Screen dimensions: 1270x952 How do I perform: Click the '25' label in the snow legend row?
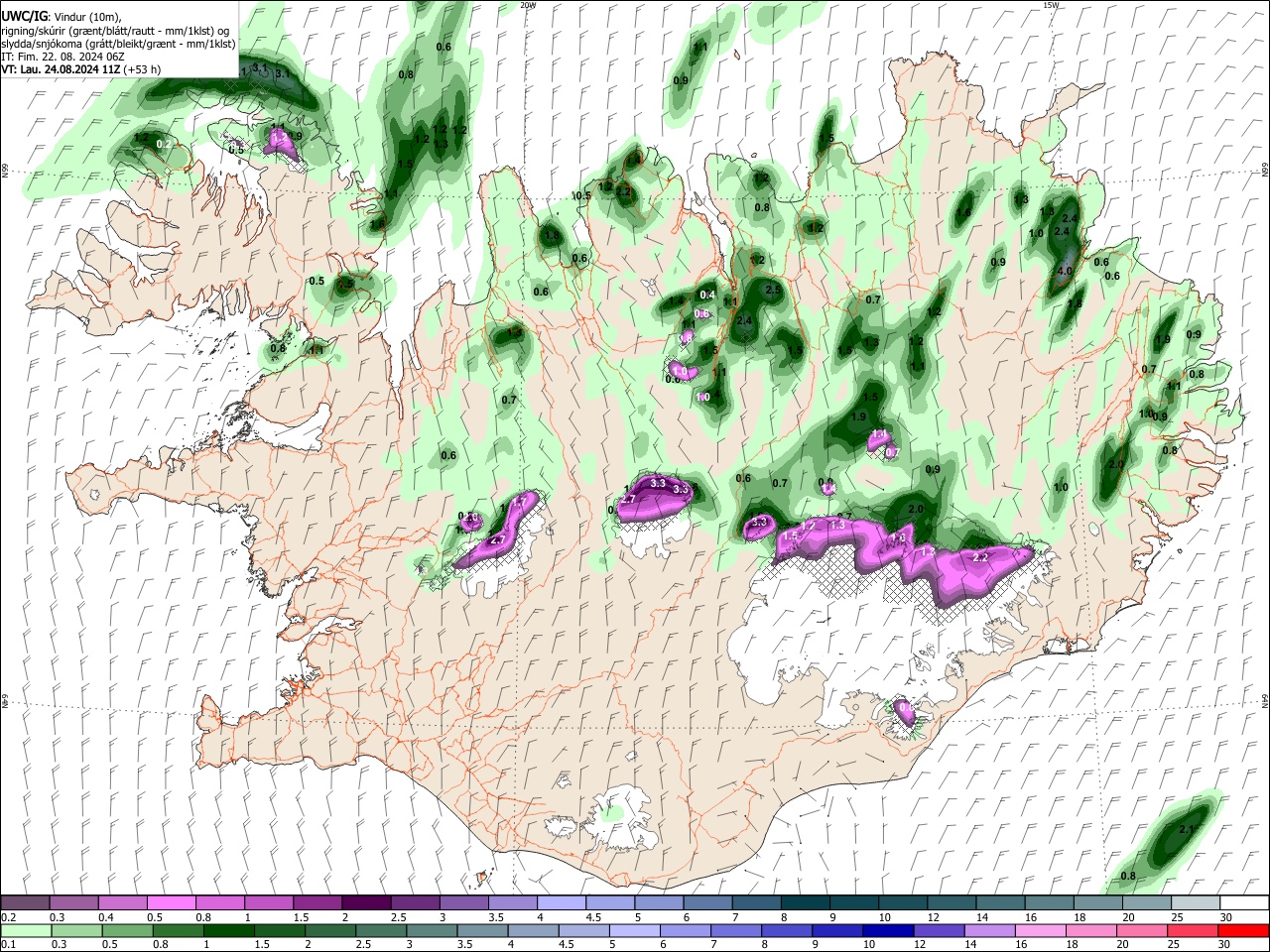1176,917
